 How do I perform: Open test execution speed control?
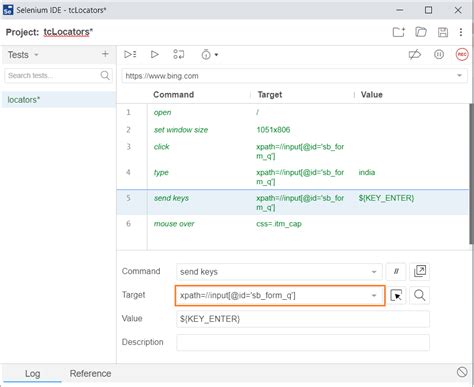click(x=209, y=54)
